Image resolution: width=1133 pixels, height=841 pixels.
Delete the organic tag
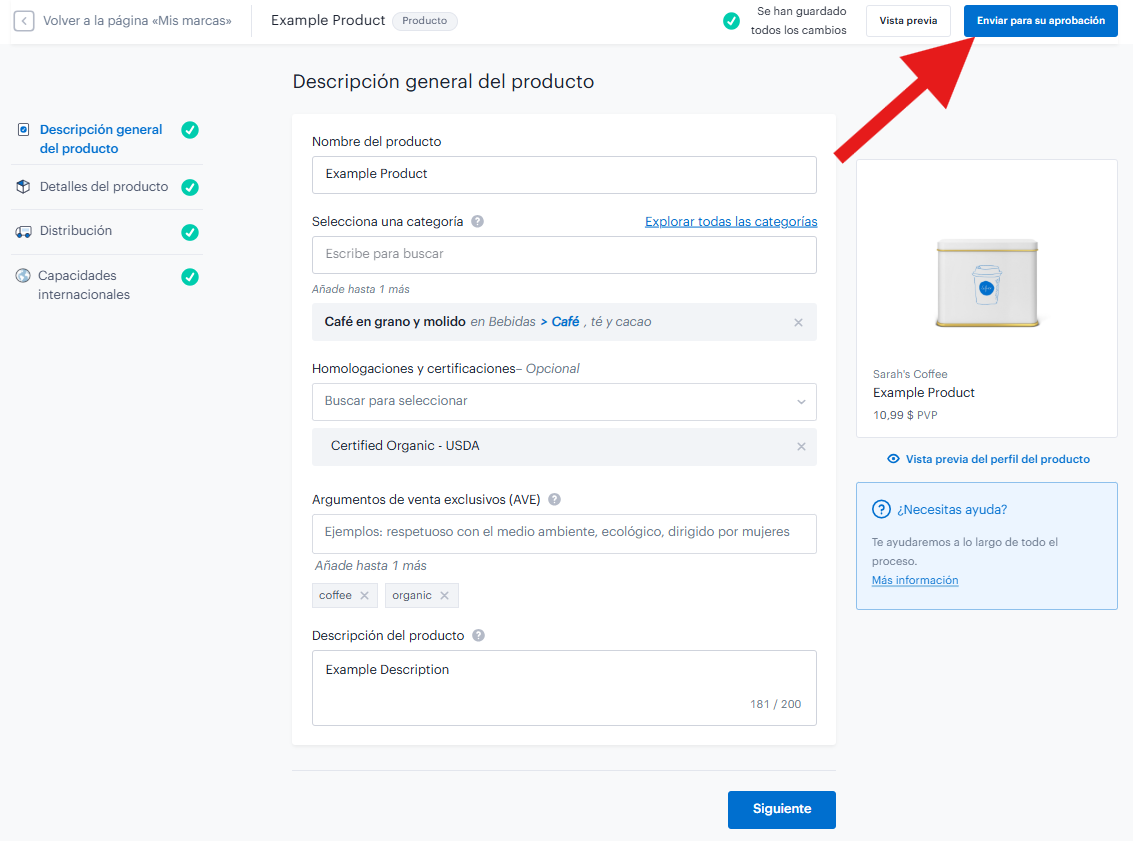[444, 596]
